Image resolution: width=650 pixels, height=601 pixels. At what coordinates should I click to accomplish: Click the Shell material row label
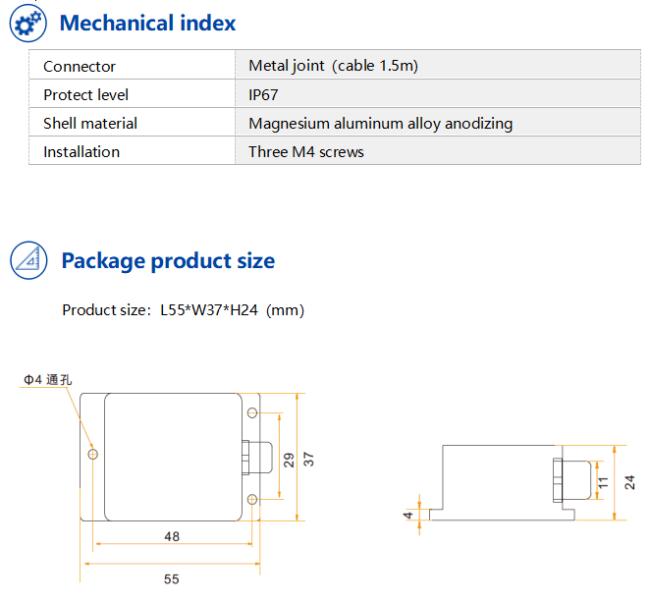pyautogui.click(x=90, y=123)
